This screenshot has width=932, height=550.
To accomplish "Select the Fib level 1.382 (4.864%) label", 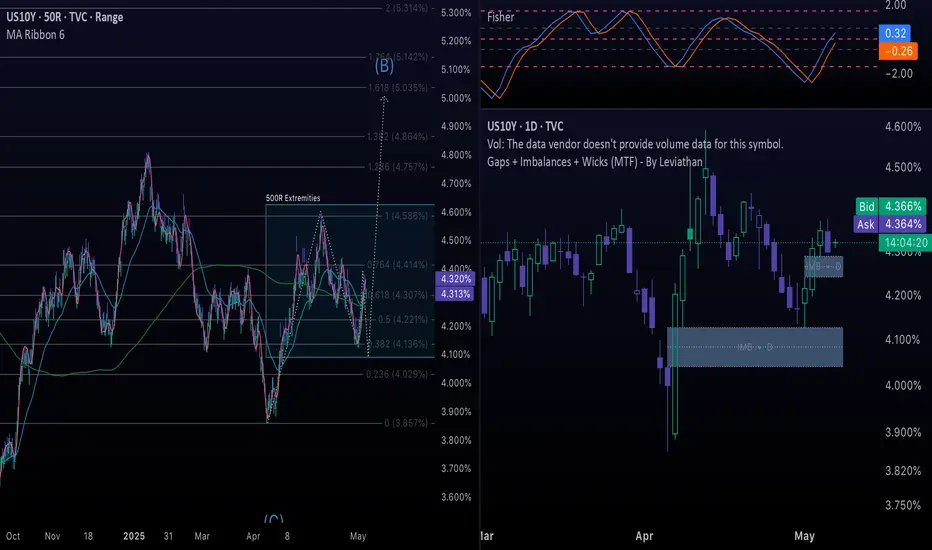I will [x=397, y=136].
